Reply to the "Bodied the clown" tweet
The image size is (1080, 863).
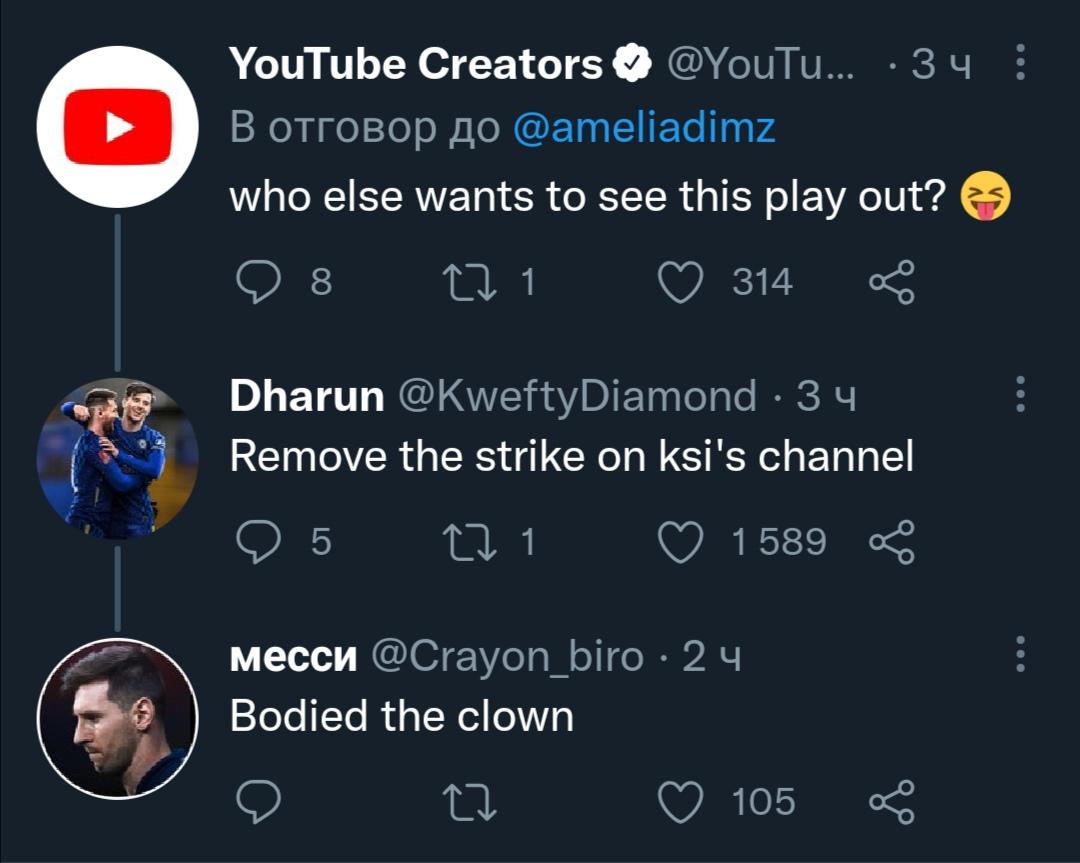click(x=258, y=801)
